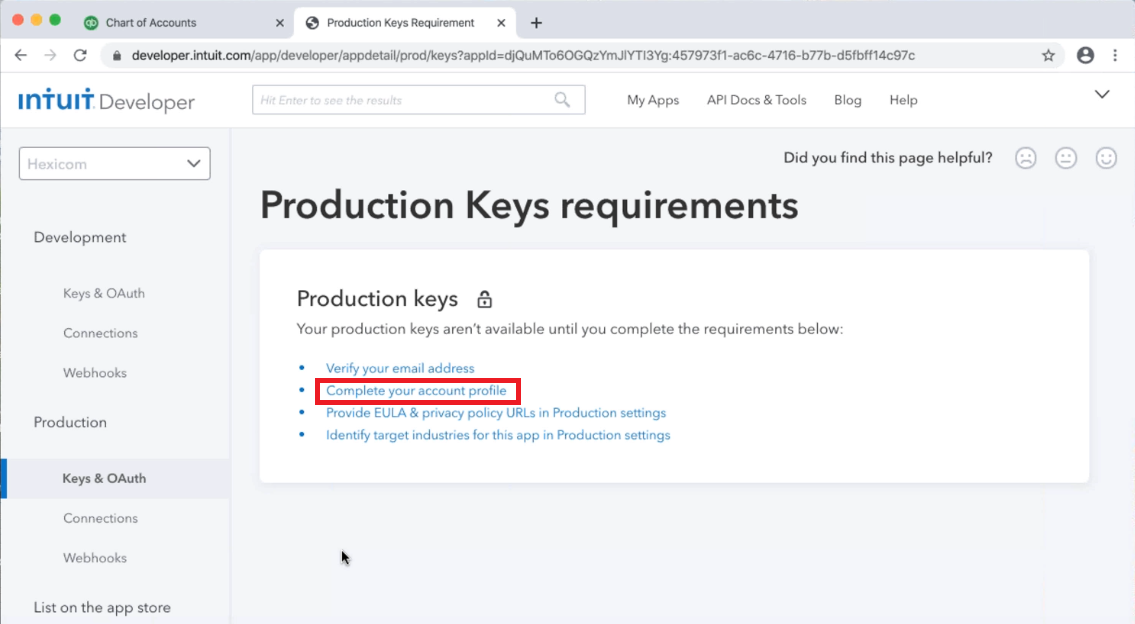Open Connections under Production
The image size is (1135, 624).
click(x=100, y=518)
